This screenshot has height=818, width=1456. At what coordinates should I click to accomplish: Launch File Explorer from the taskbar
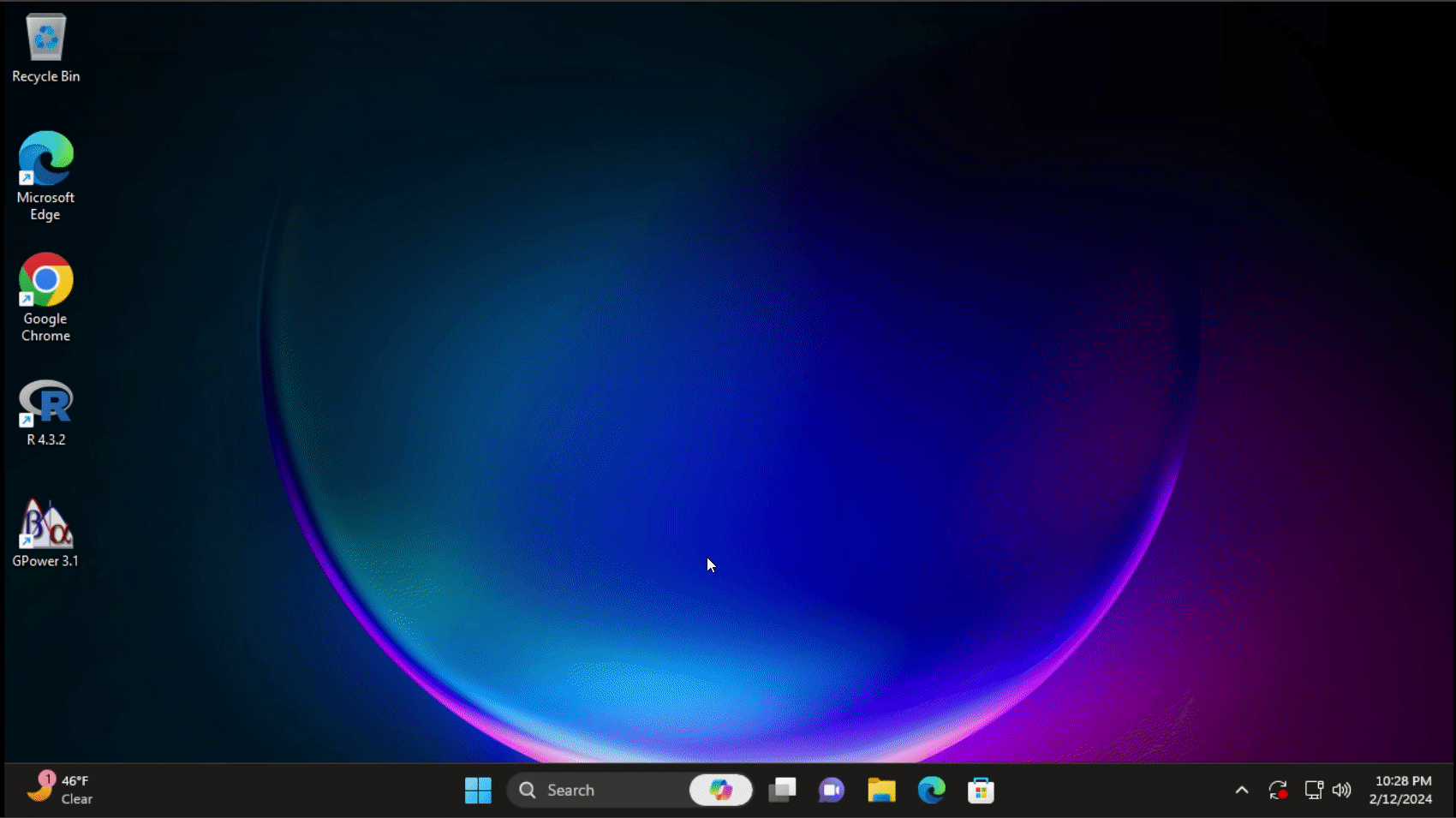click(x=881, y=790)
